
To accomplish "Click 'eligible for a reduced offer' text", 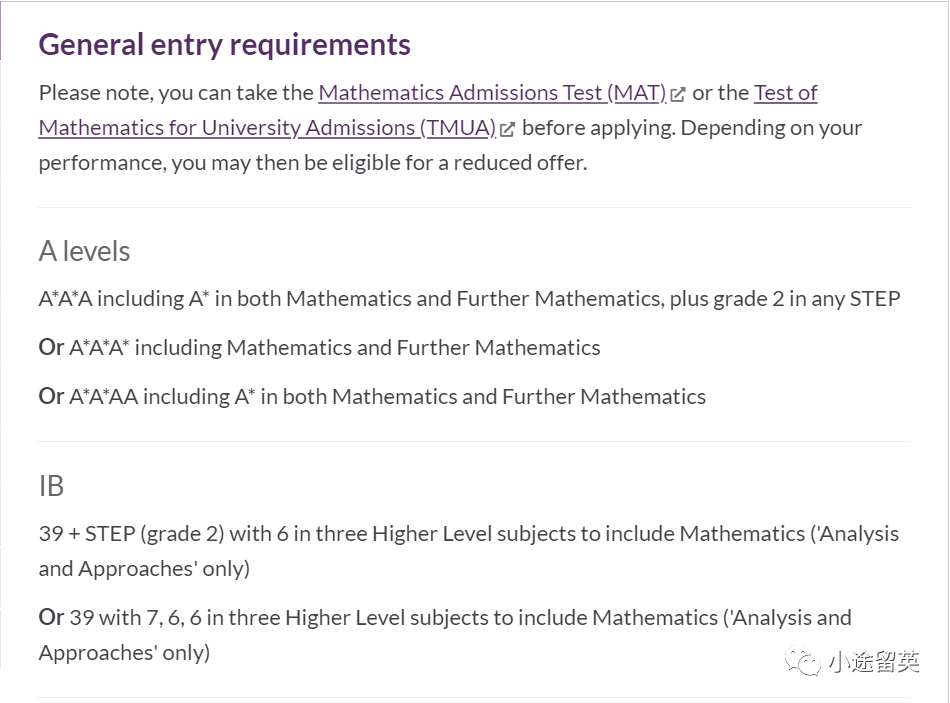I will click(x=470, y=163).
